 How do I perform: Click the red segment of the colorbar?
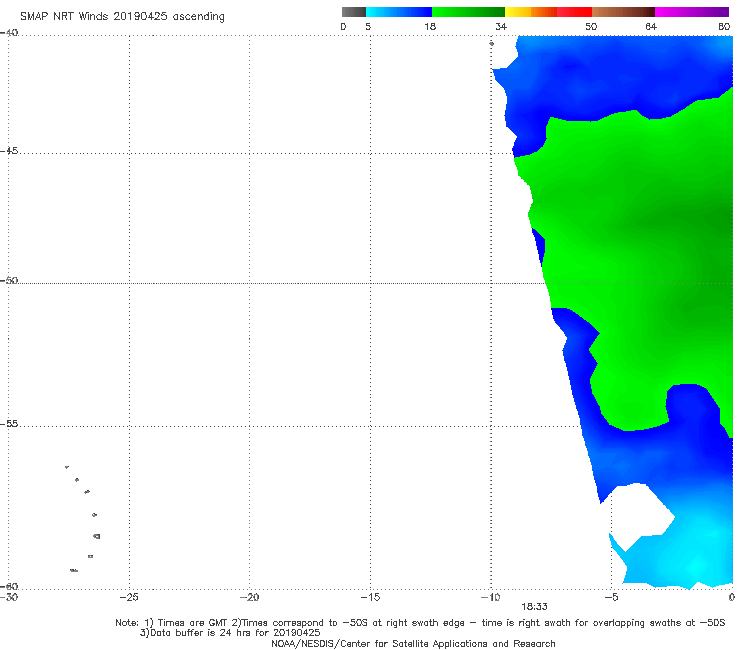pyautogui.click(x=574, y=12)
